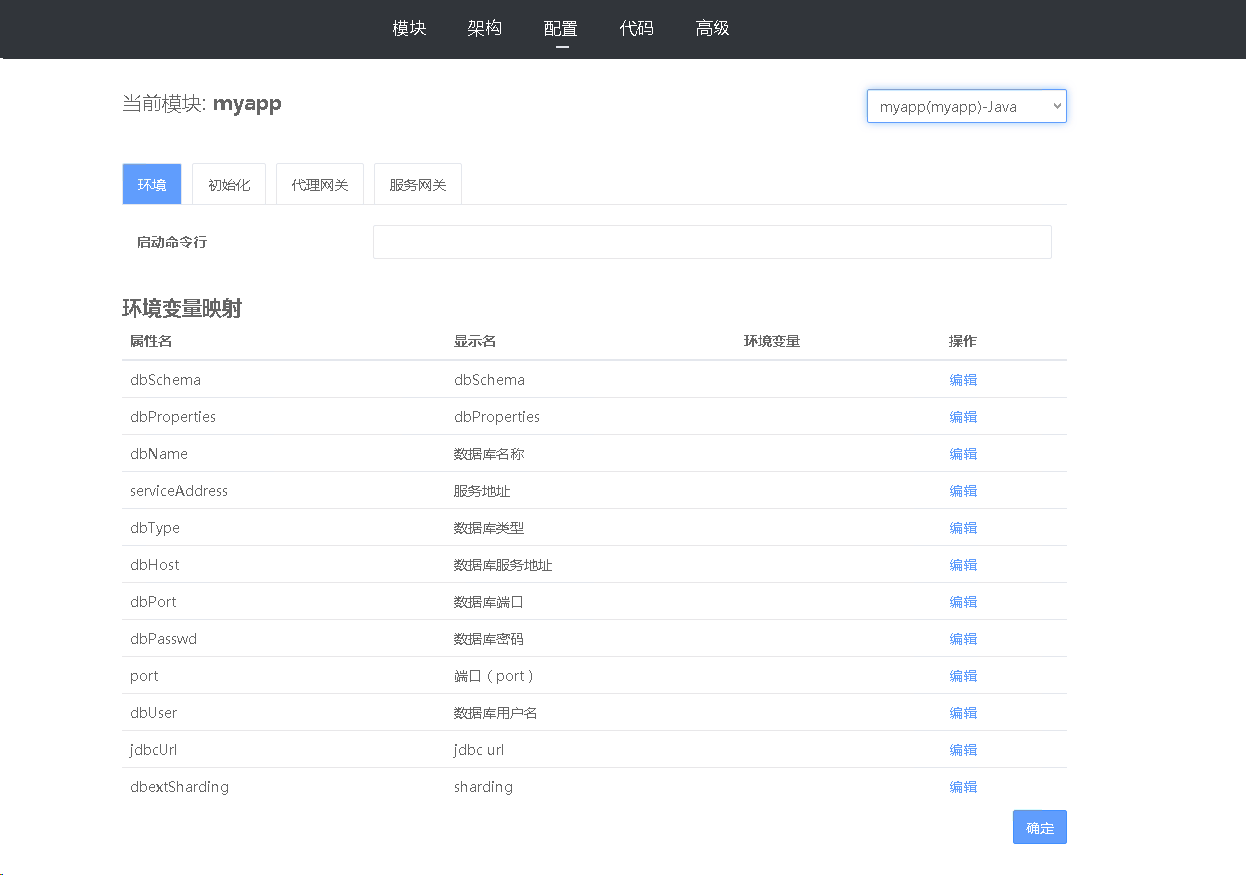Select the 环境 tab

coord(152,185)
